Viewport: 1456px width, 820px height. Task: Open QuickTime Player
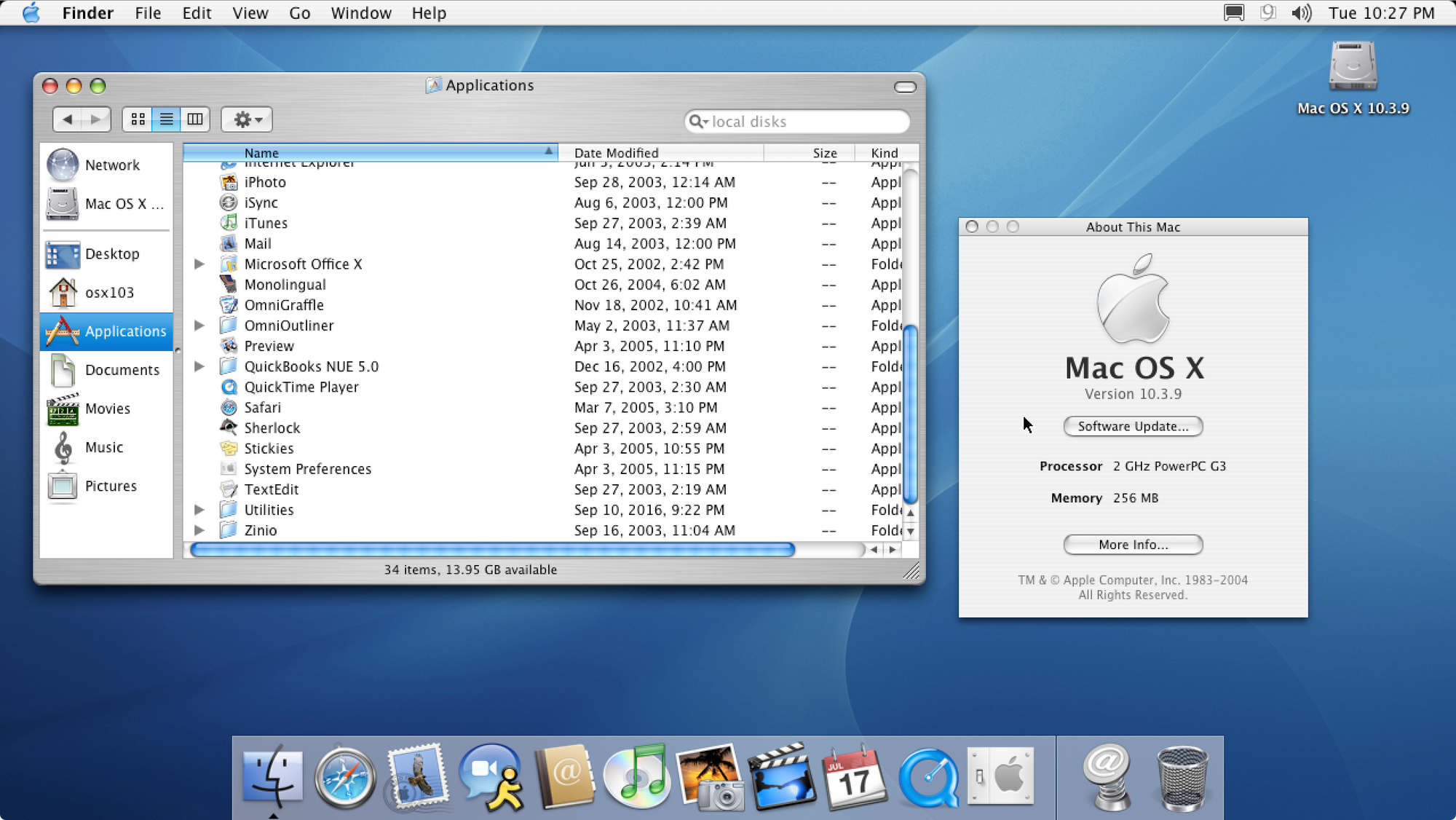[x=301, y=387]
